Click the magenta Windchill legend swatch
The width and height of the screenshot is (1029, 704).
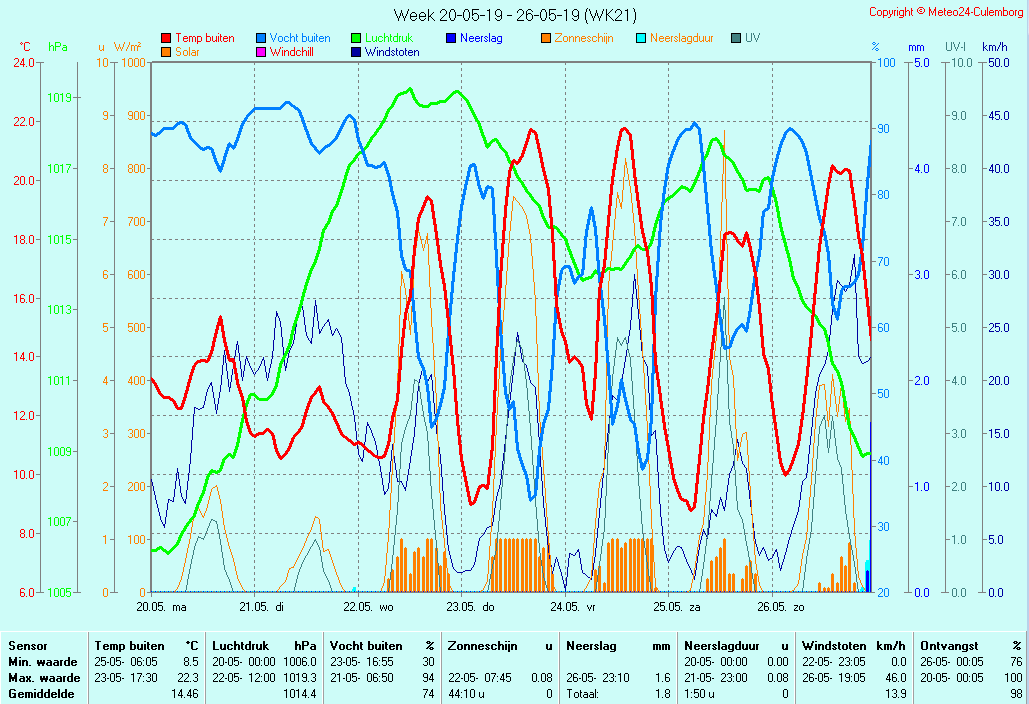click(x=261, y=52)
